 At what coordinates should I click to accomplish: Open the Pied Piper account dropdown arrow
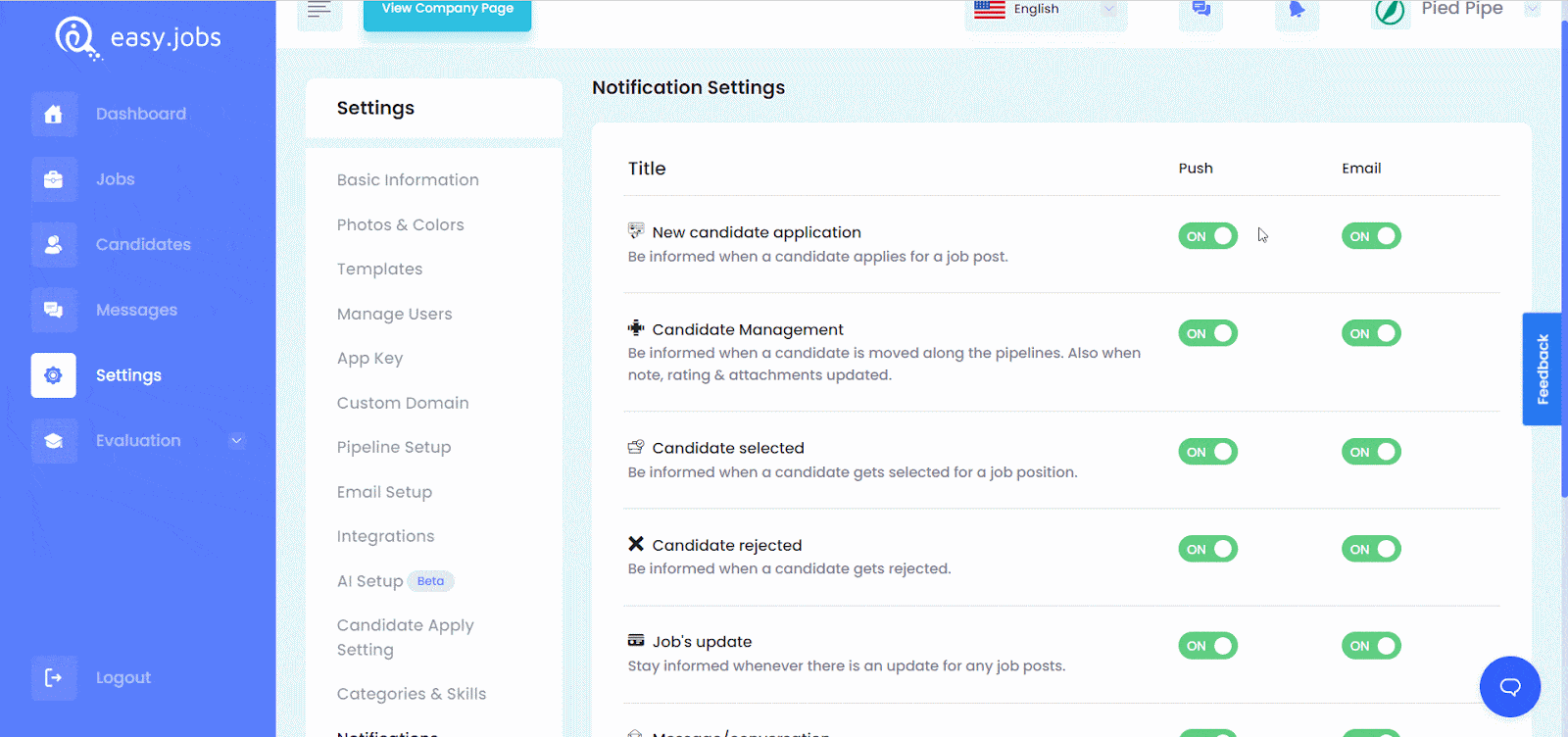1532,9
